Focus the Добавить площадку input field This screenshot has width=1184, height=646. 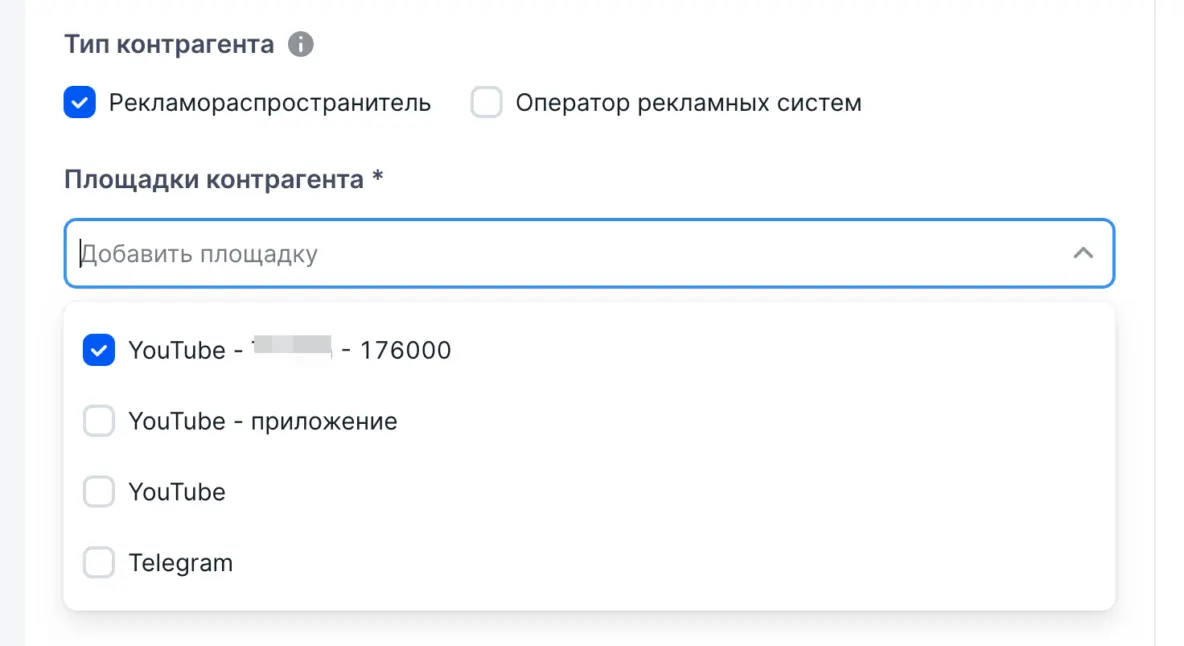point(560,254)
